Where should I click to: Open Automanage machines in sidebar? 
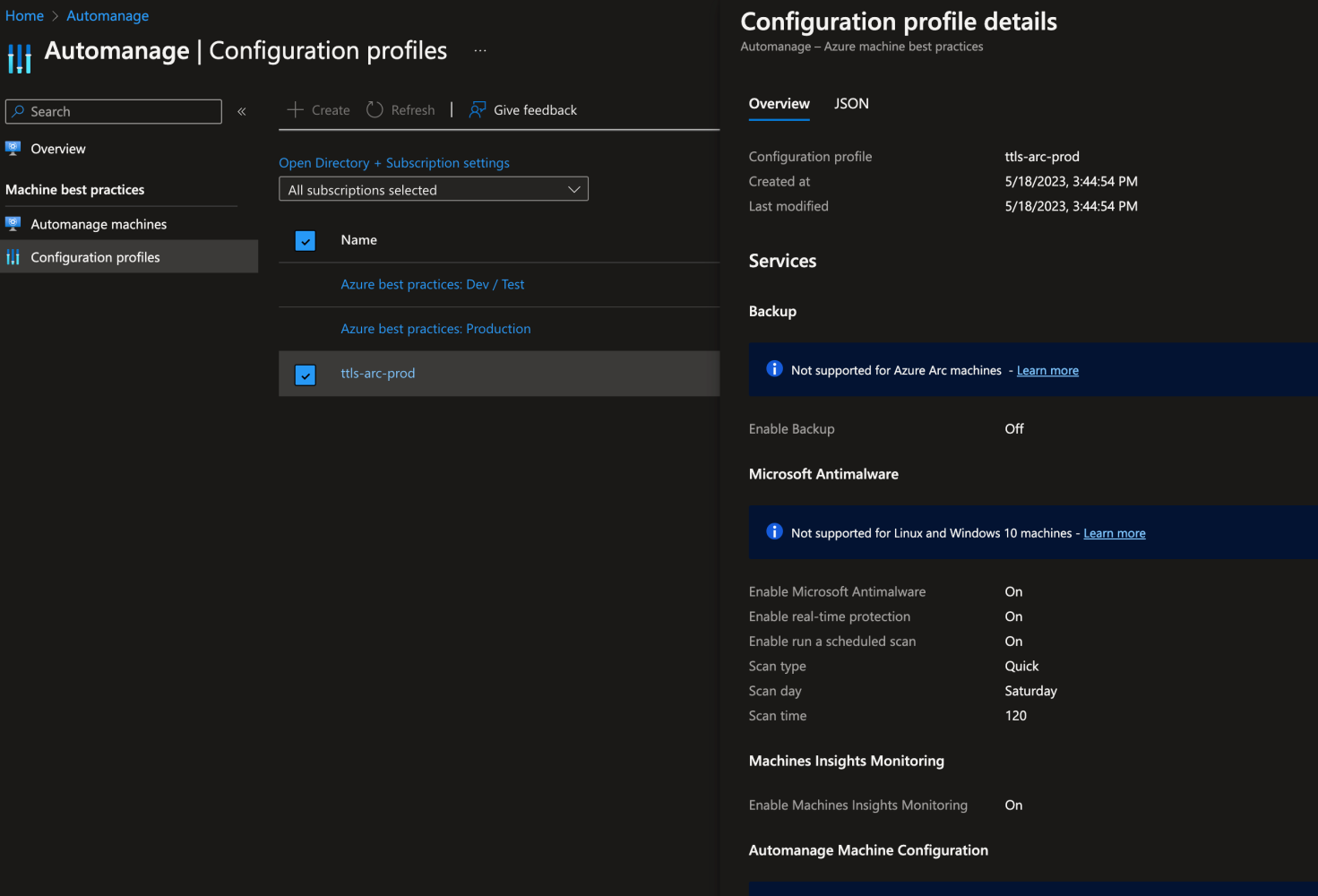(99, 224)
